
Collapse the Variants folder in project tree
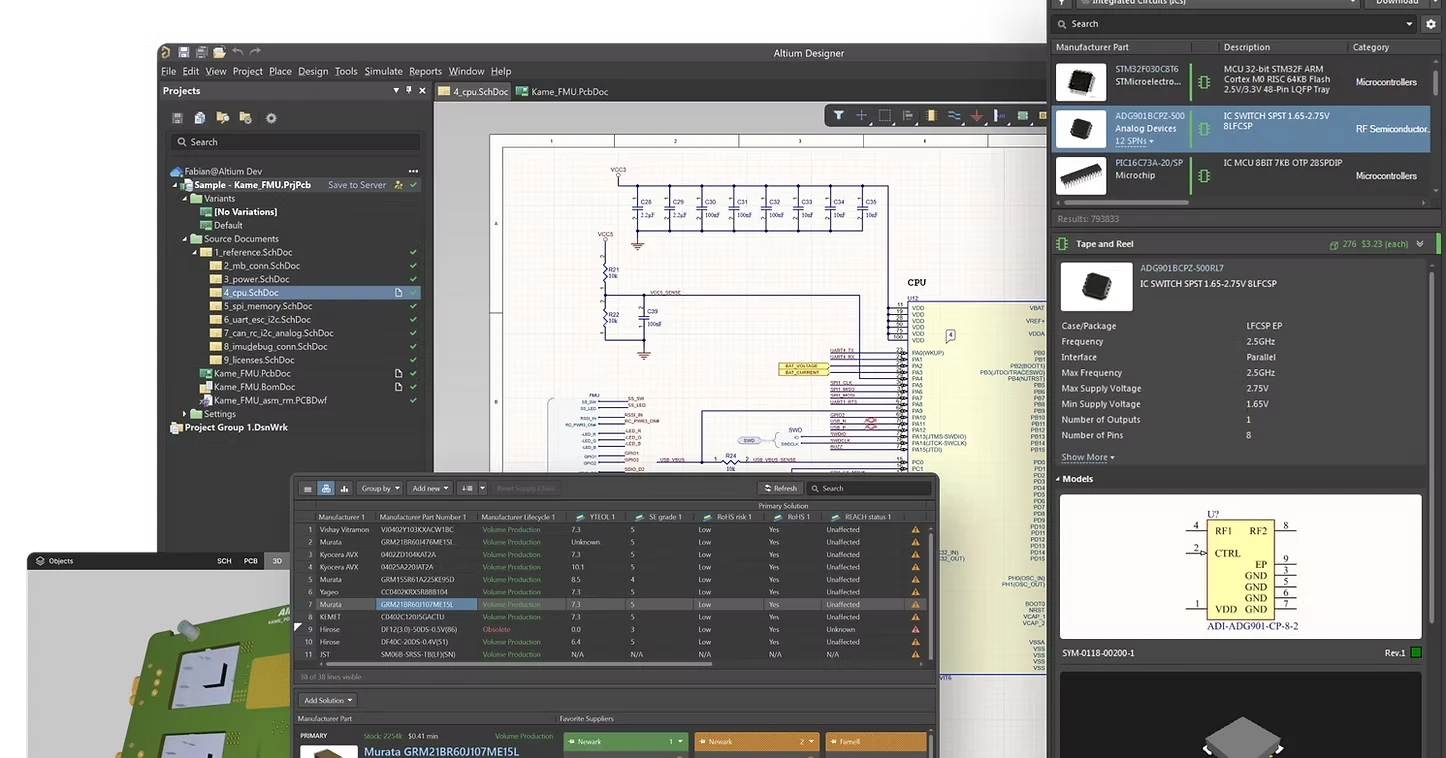pyautogui.click(x=185, y=199)
